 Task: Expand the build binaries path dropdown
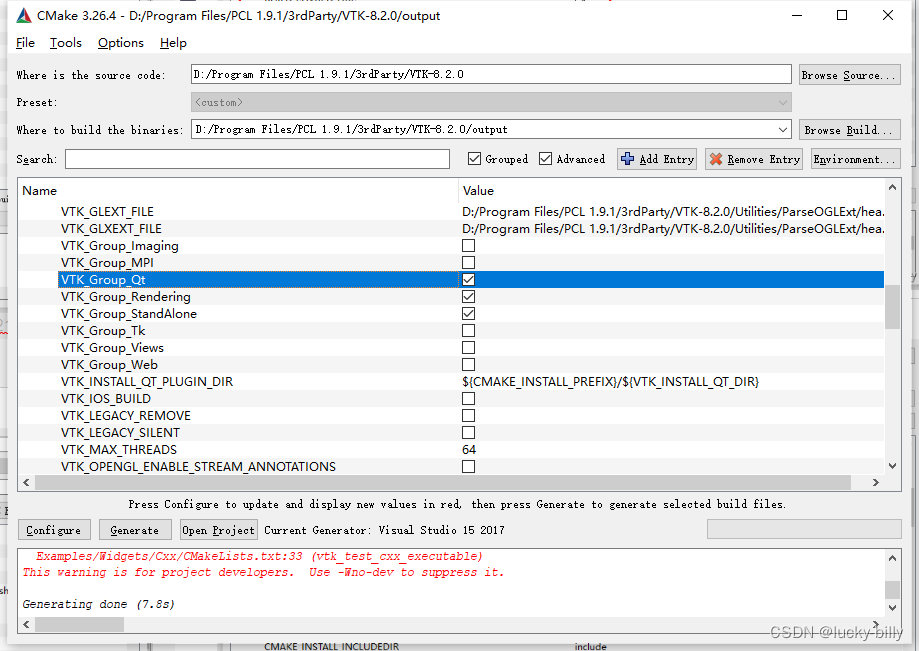[x=783, y=129]
